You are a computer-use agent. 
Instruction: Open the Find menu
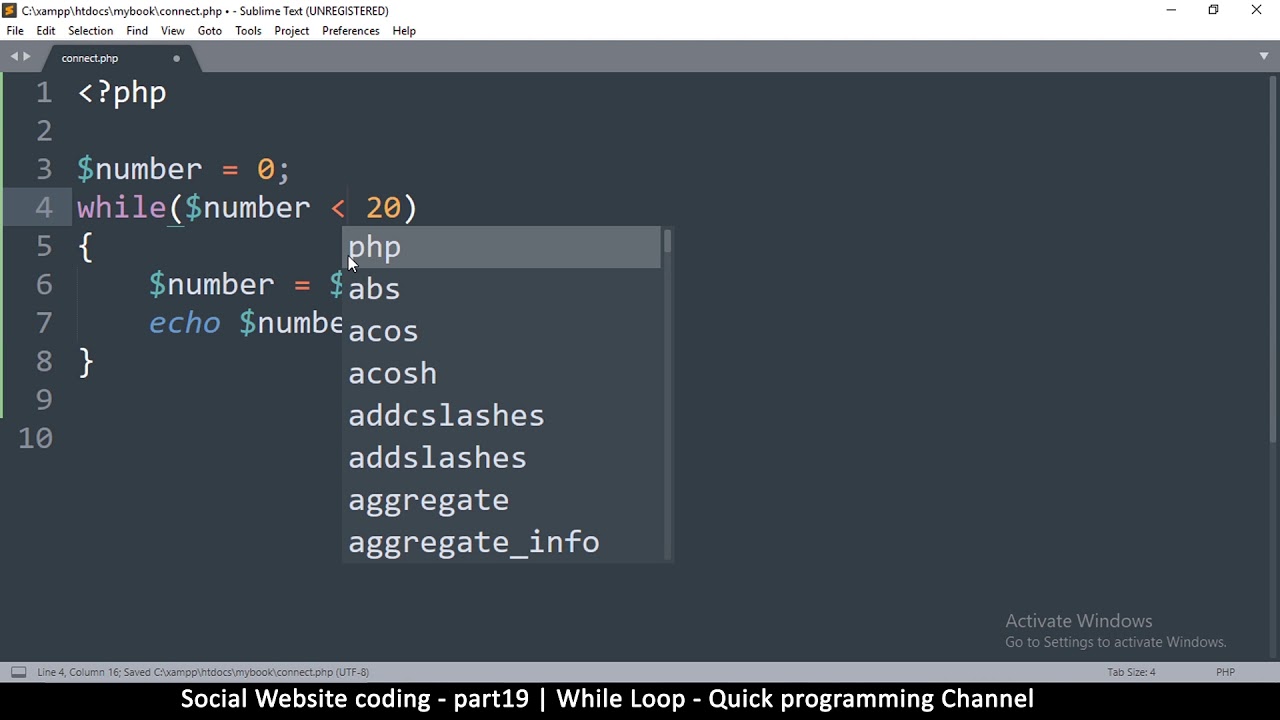137,31
